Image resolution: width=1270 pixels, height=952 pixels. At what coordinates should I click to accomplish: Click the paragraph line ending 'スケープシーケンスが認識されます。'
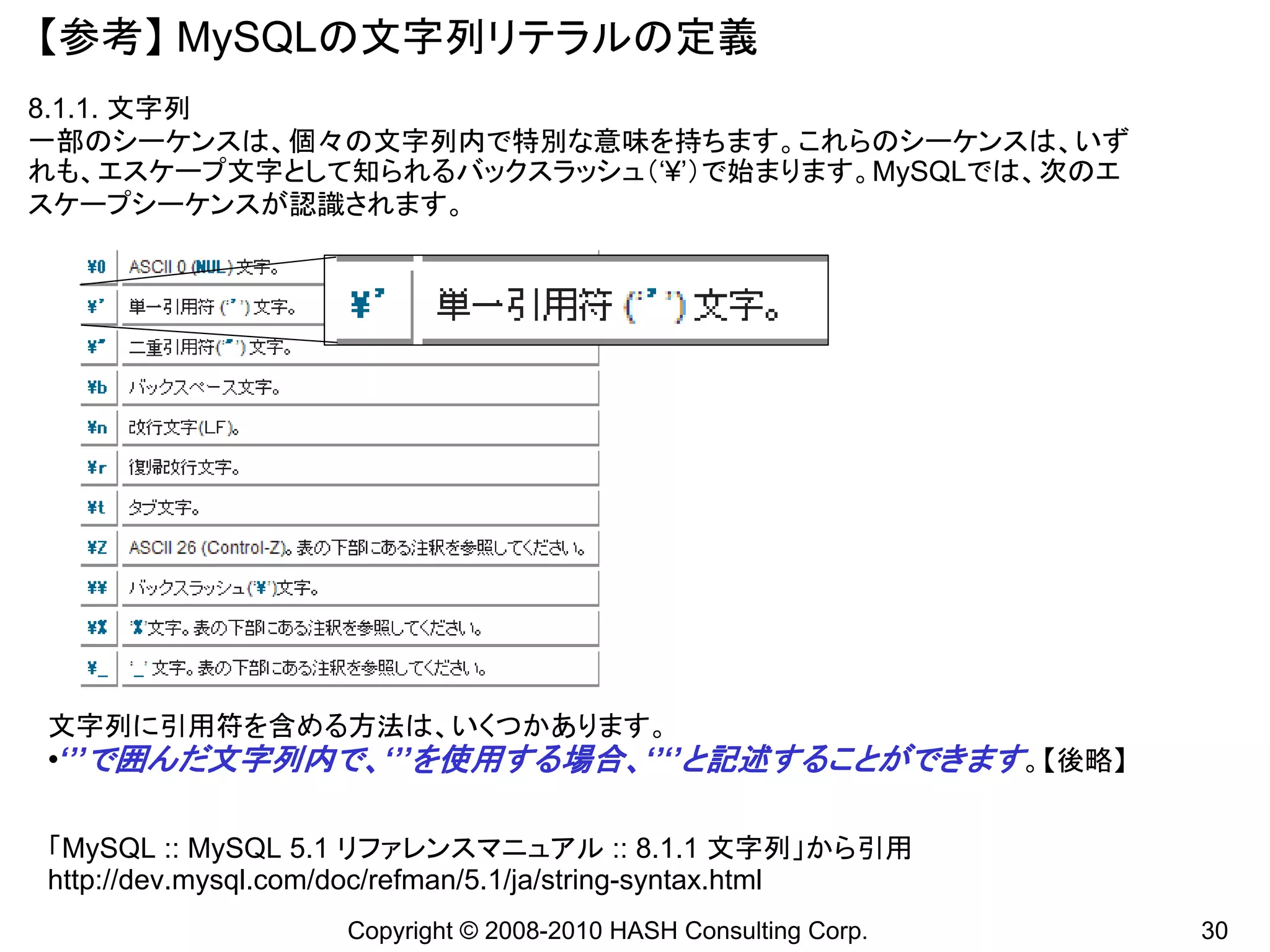coord(245,204)
